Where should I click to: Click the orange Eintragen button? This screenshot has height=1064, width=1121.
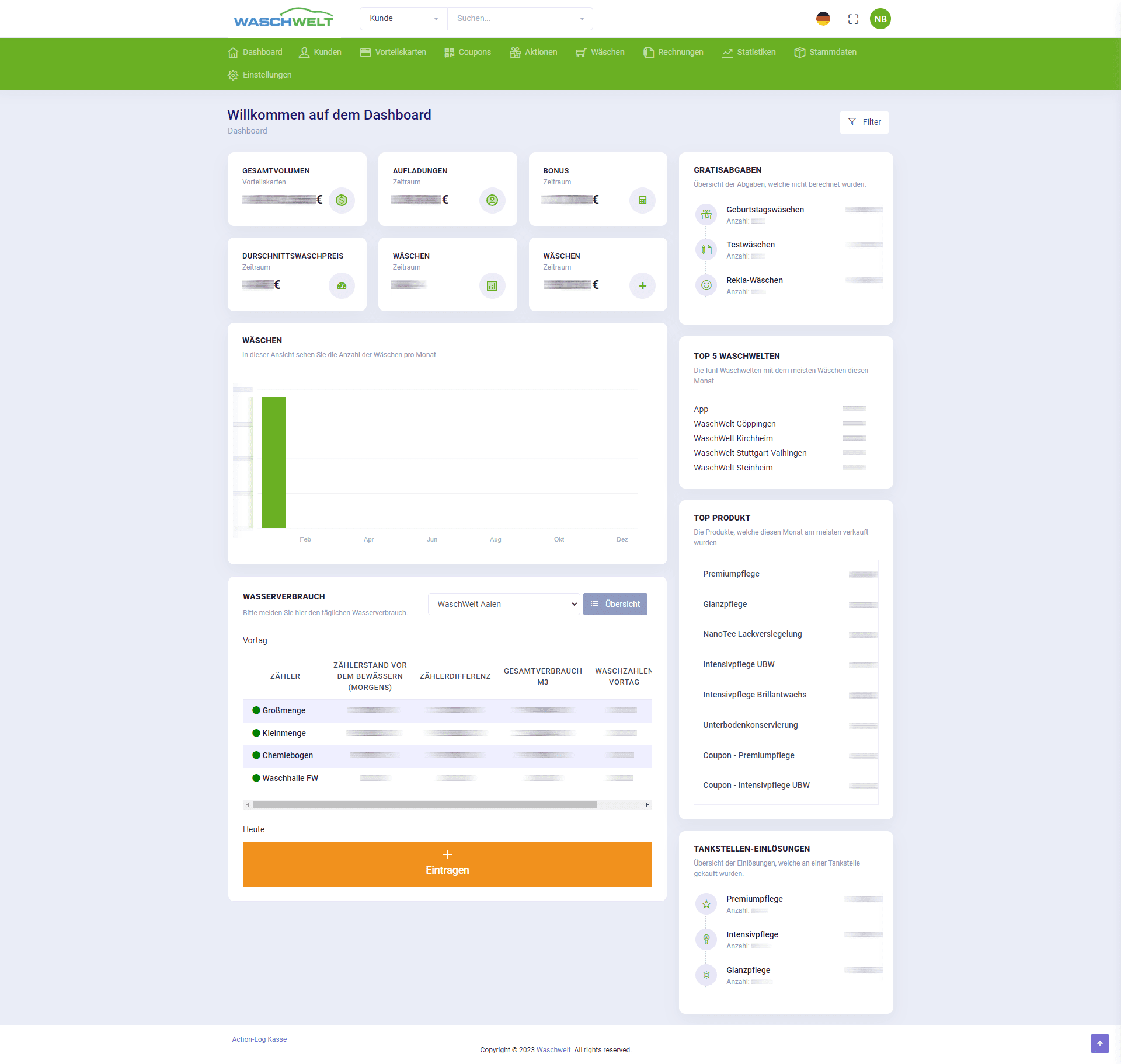pyautogui.click(x=447, y=864)
